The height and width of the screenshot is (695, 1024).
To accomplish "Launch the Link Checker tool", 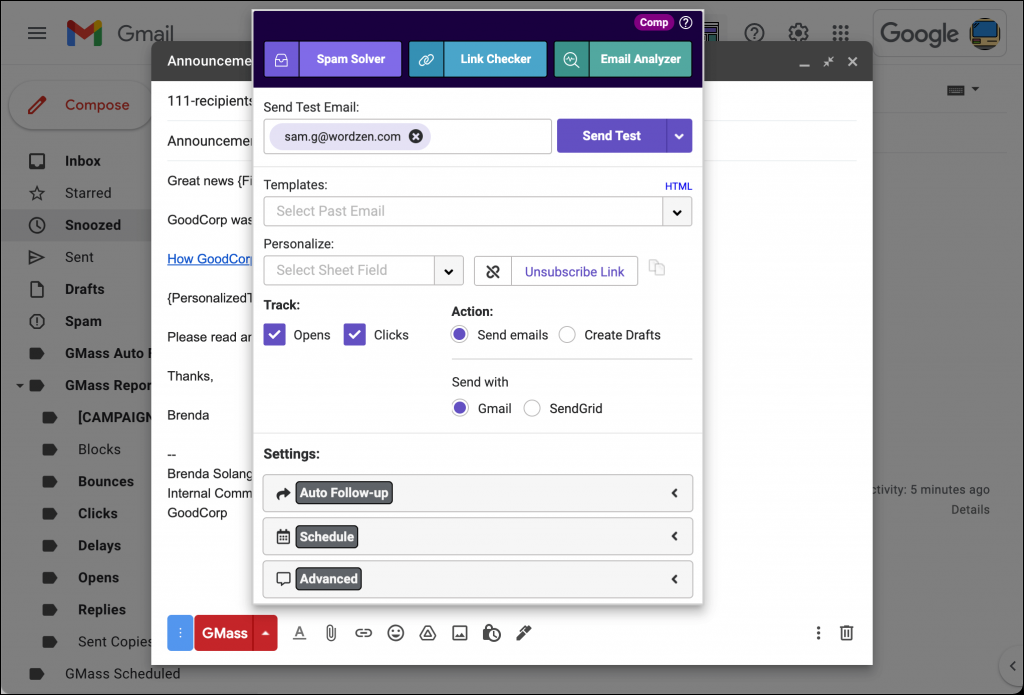I will 495,59.
